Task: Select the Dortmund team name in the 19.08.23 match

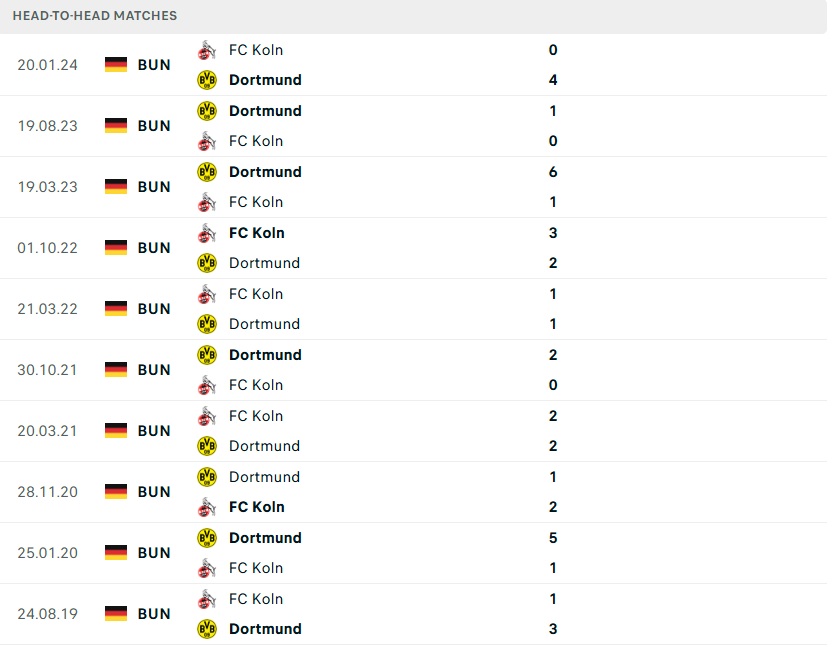Action: [x=265, y=111]
